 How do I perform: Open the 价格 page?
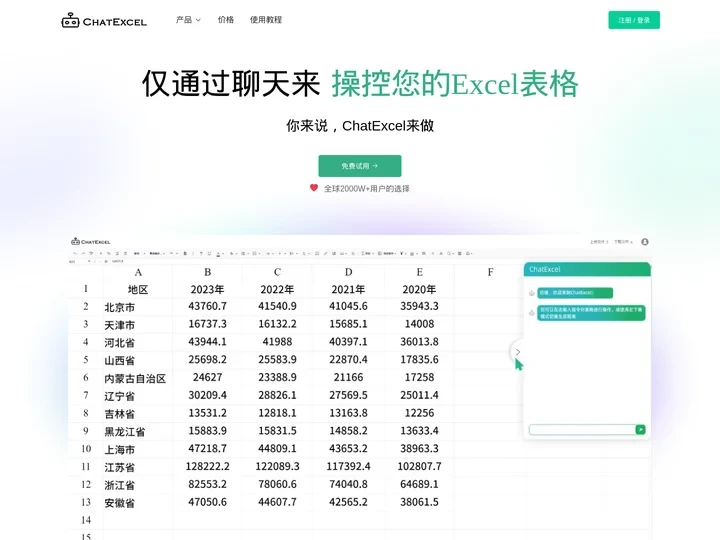click(225, 20)
